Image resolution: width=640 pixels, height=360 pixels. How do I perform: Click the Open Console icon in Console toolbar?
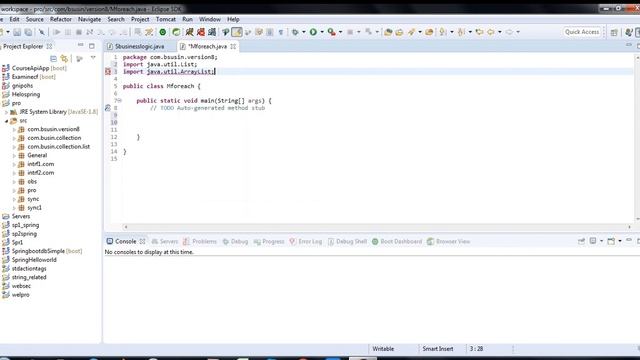pos(611,241)
